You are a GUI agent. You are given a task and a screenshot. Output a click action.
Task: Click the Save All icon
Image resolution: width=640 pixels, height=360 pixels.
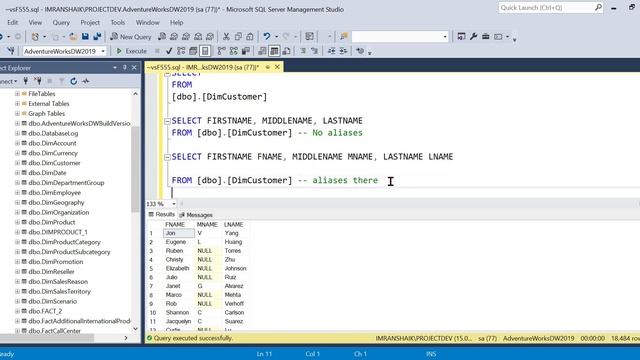(x=97, y=37)
